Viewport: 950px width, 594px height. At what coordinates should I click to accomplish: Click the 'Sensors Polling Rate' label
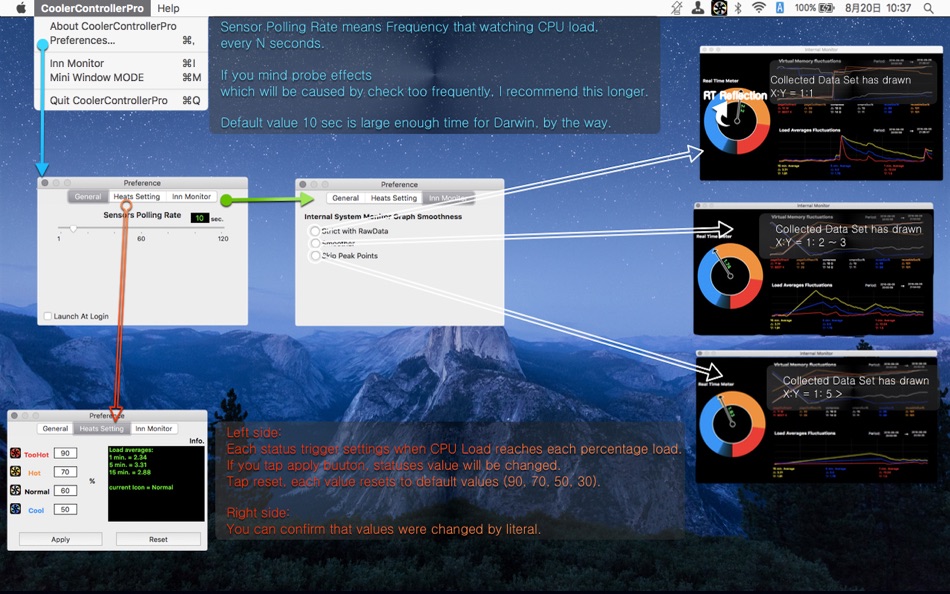pyautogui.click(x=142, y=215)
